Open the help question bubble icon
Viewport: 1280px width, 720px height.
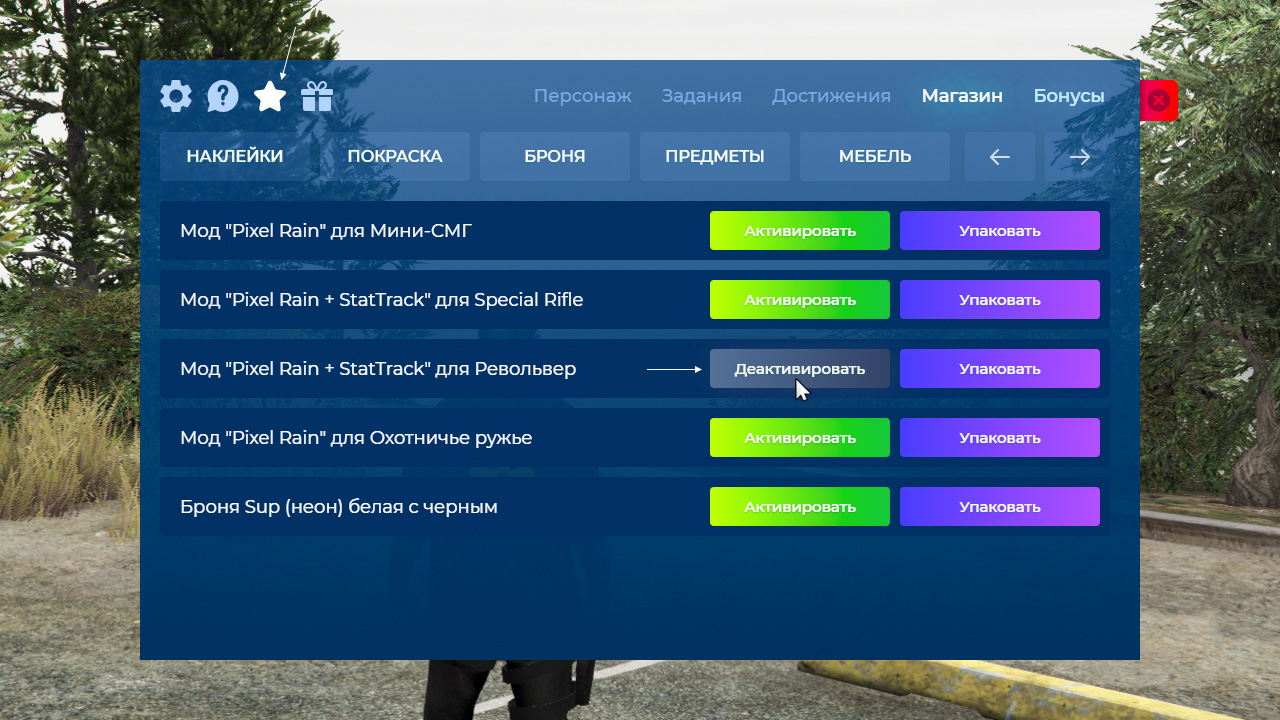pyautogui.click(x=223, y=97)
